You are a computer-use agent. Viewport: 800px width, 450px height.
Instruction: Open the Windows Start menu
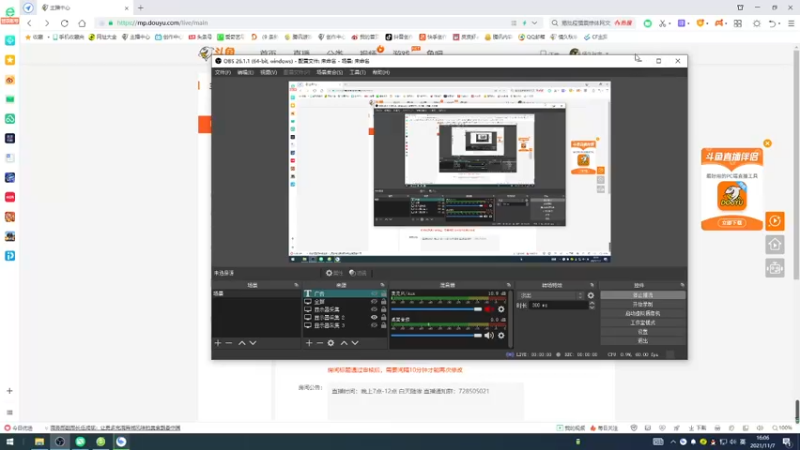(x=10, y=441)
